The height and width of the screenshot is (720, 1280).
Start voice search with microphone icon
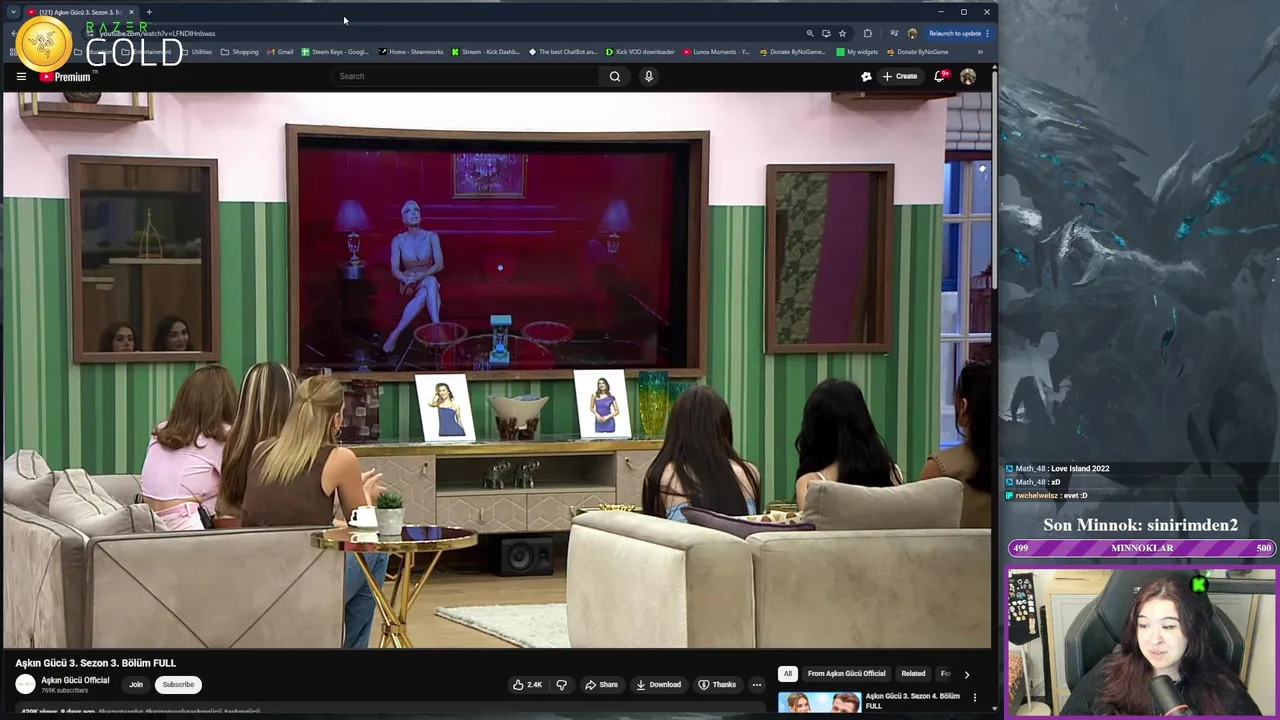[x=649, y=76]
